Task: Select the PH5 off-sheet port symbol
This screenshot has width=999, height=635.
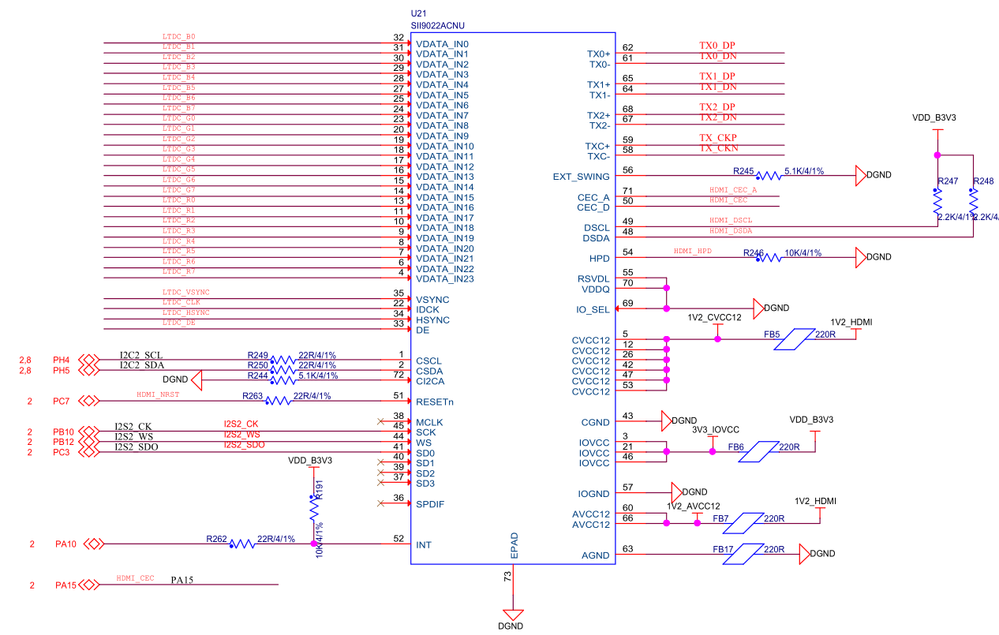Action: point(89,370)
